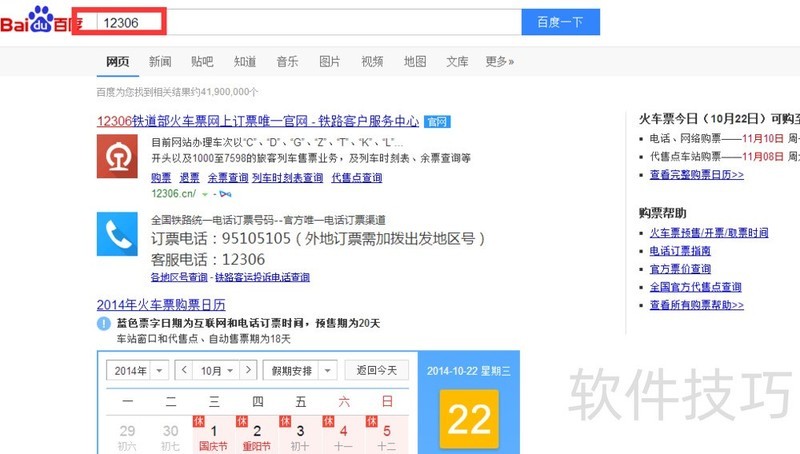
Task: Click the 12306.cn/ green URL
Action: tap(173, 194)
